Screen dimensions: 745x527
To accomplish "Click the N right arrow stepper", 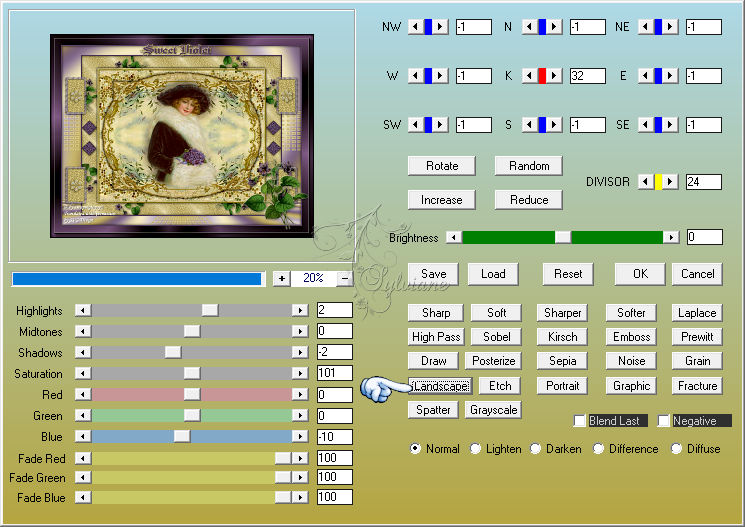I will [554, 27].
